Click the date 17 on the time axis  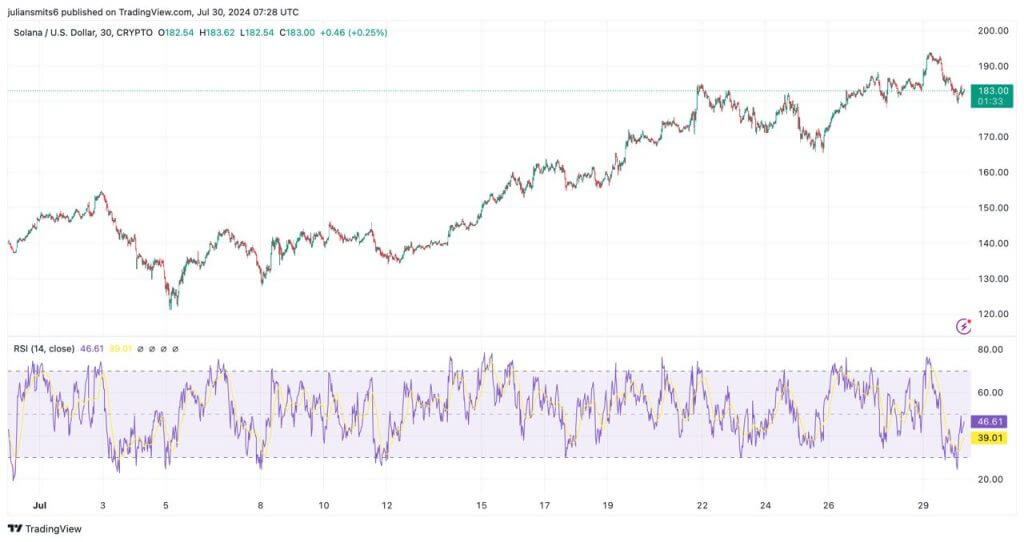545,505
